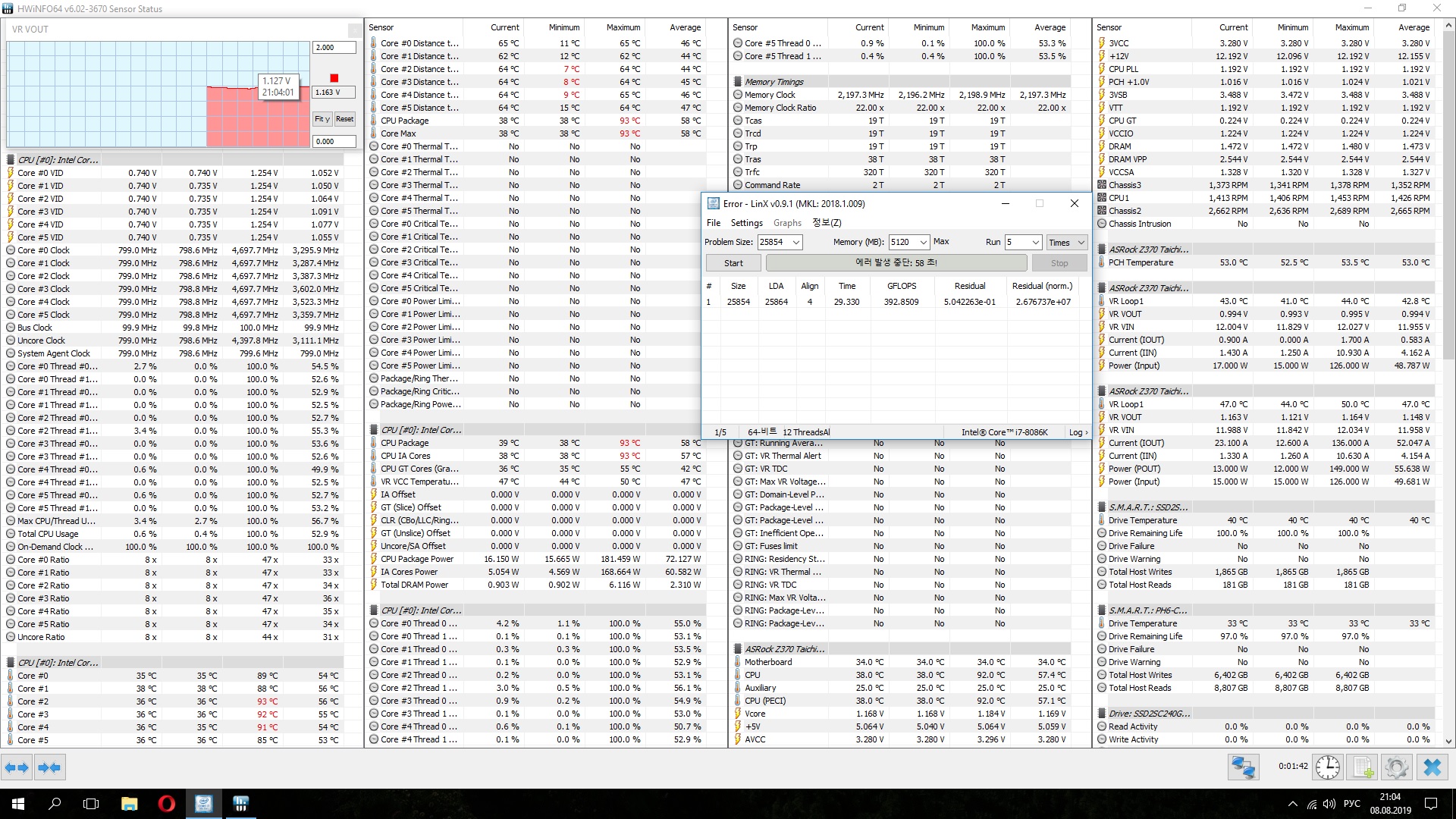Open the Times unit dropdown in LinX

click(1066, 242)
